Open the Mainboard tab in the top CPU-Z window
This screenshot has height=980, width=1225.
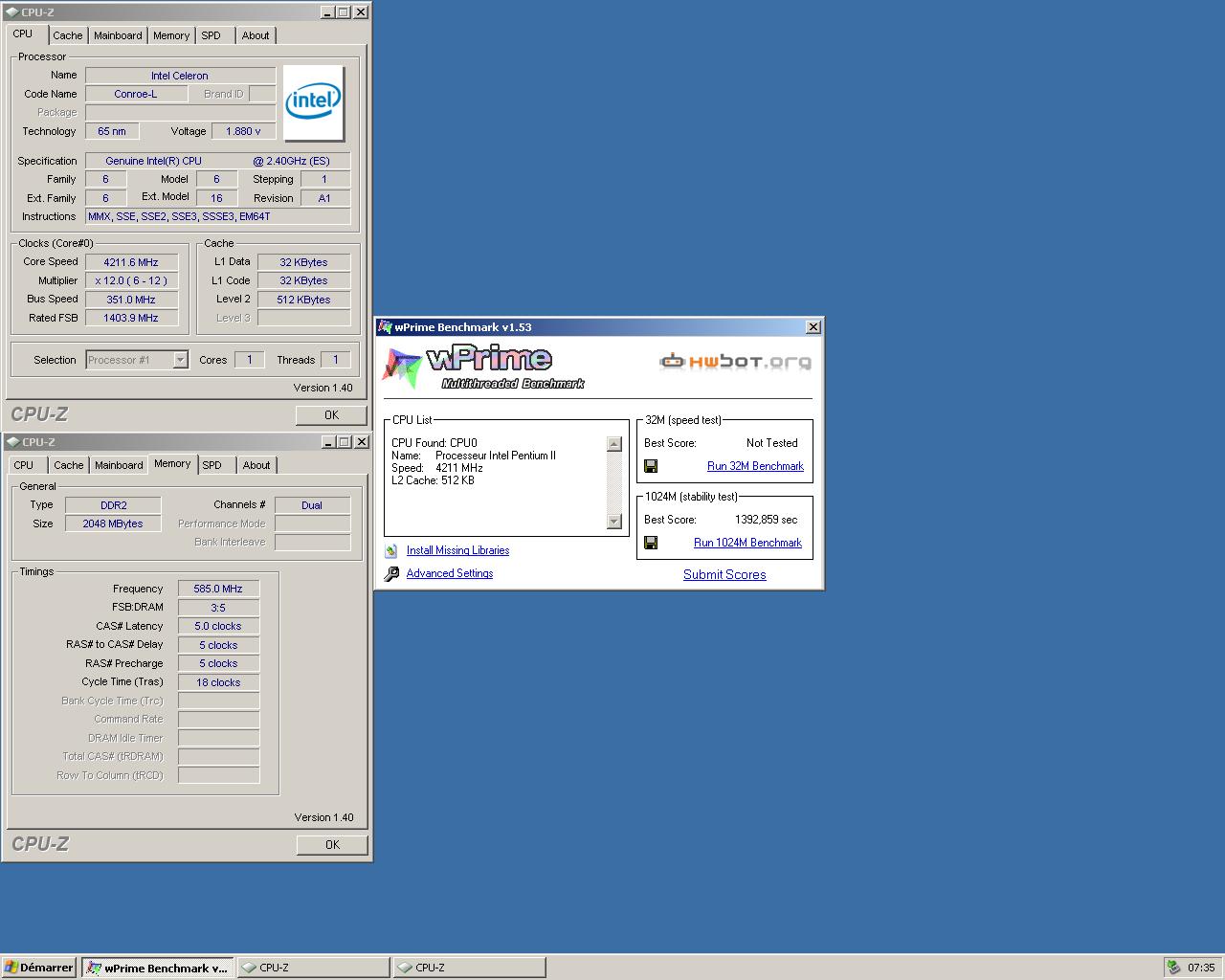pyautogui.click(x=118, y=35)
